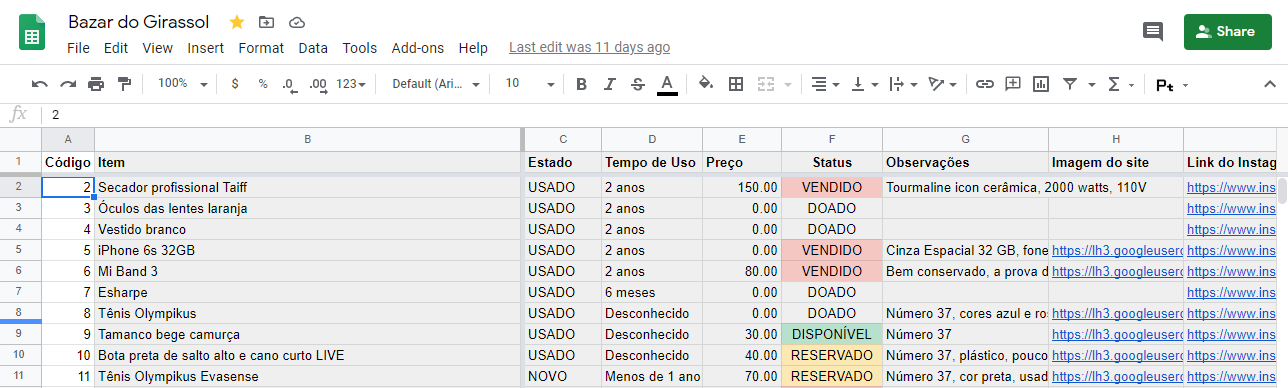Viewport: 1288px width, 388px height.
Task: Select the cell 'Secador profissional Taiff'
Action: pyautogui.click(x=309, y=187)
